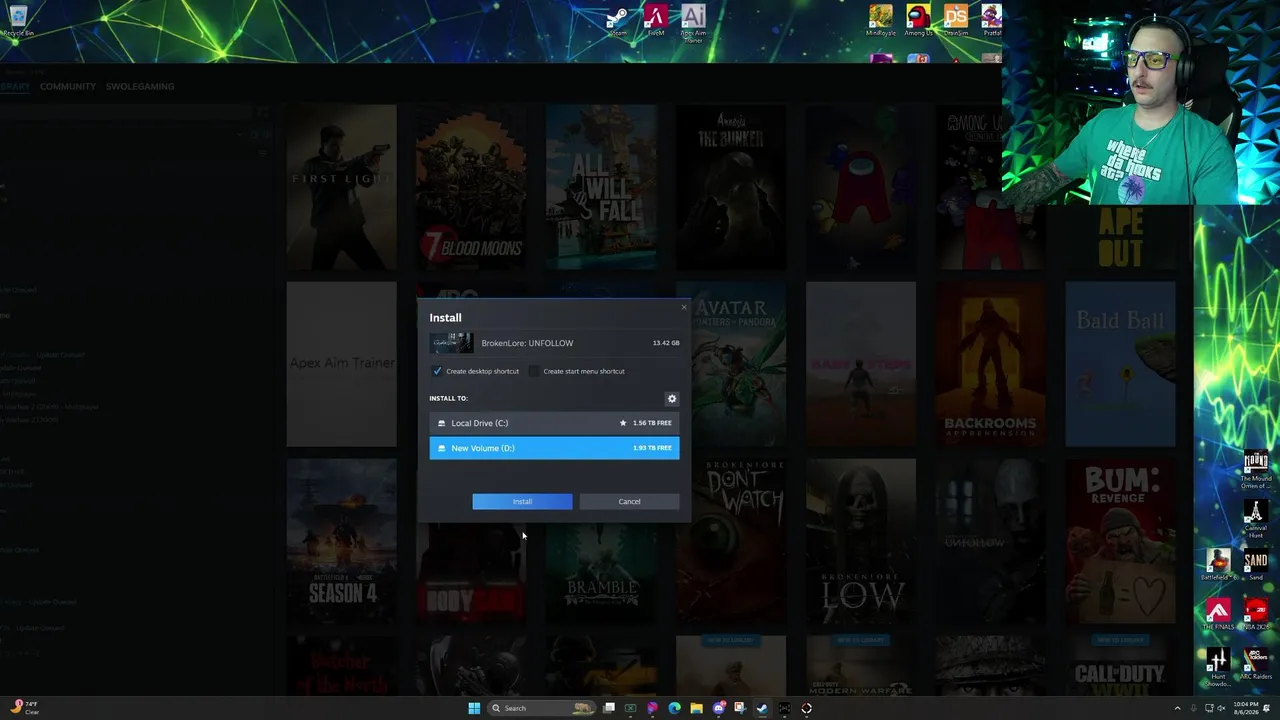Open the MiniRoyale desktop shortcut
Screen dimensions: 1280x720
point(881,21)
